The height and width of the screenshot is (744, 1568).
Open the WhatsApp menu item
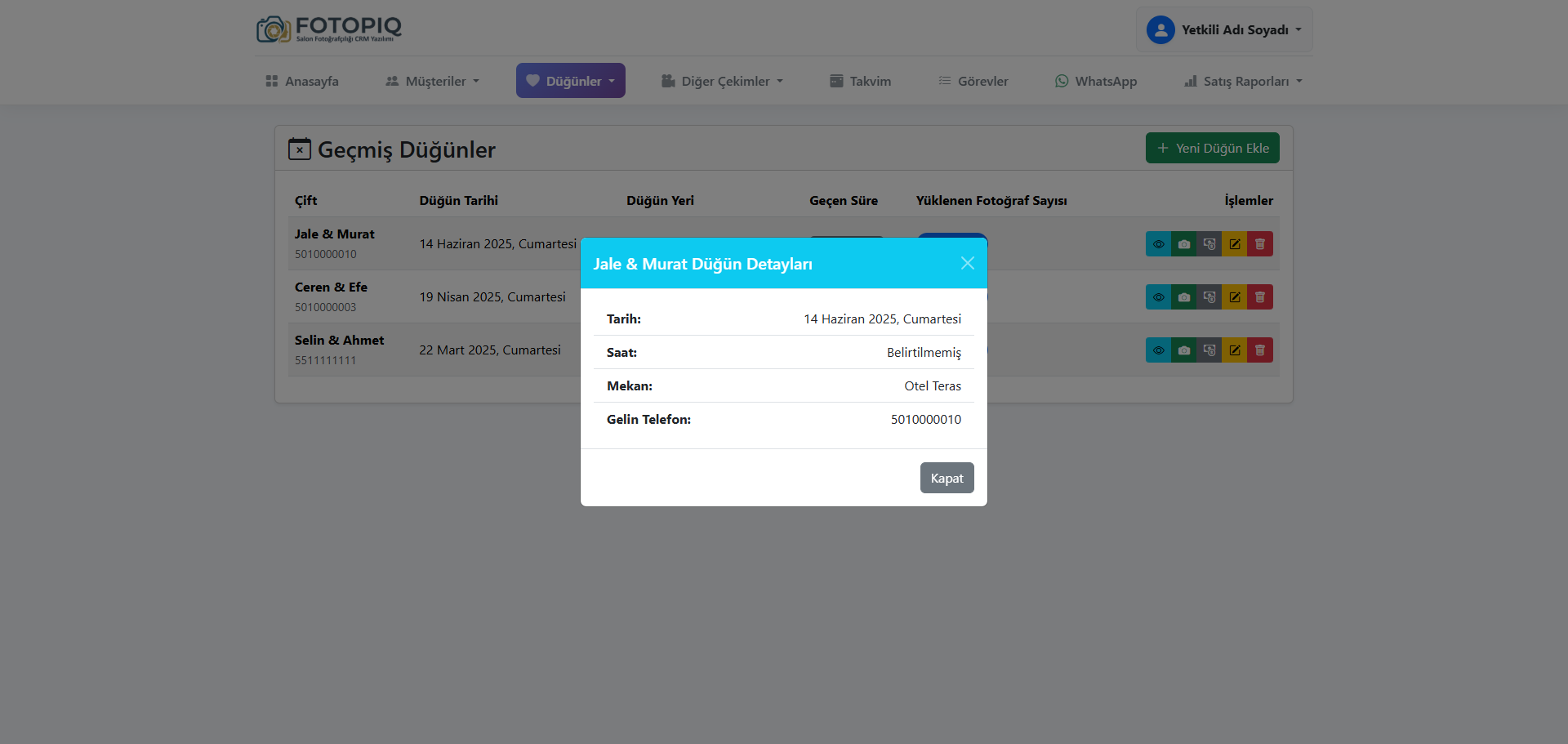[1095, 81]
